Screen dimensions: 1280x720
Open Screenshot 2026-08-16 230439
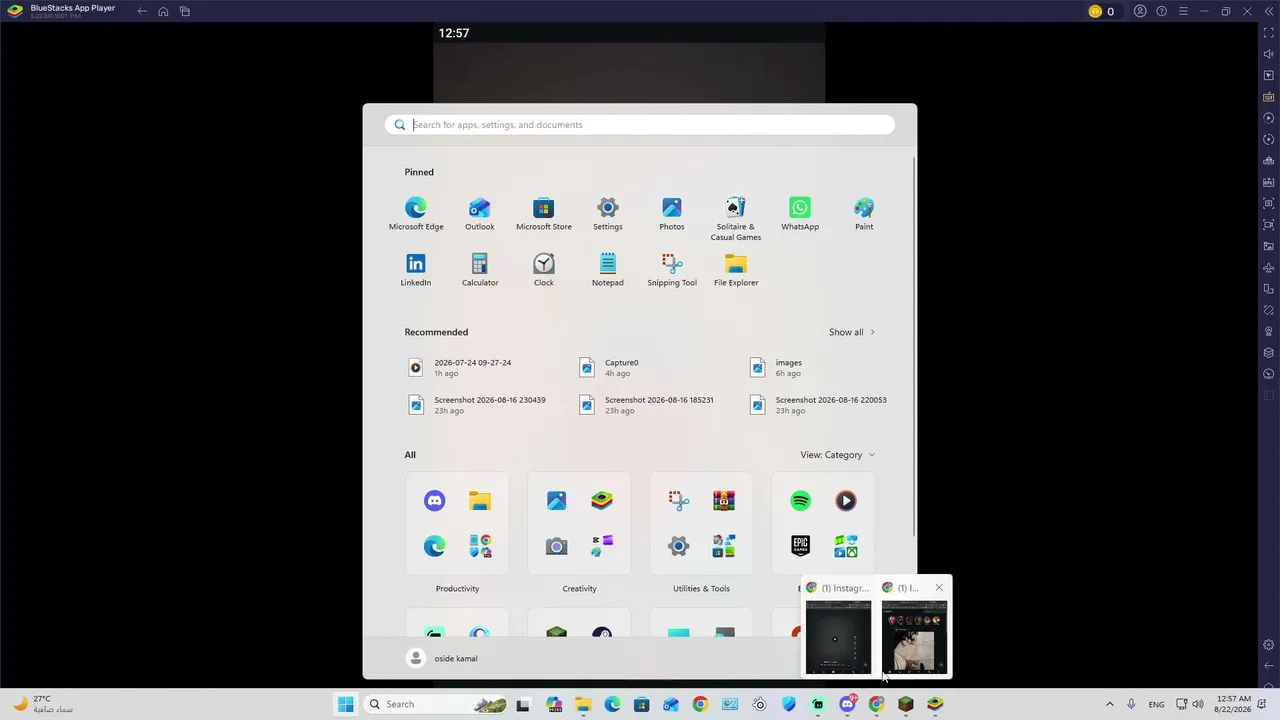(x=477, y=404)
